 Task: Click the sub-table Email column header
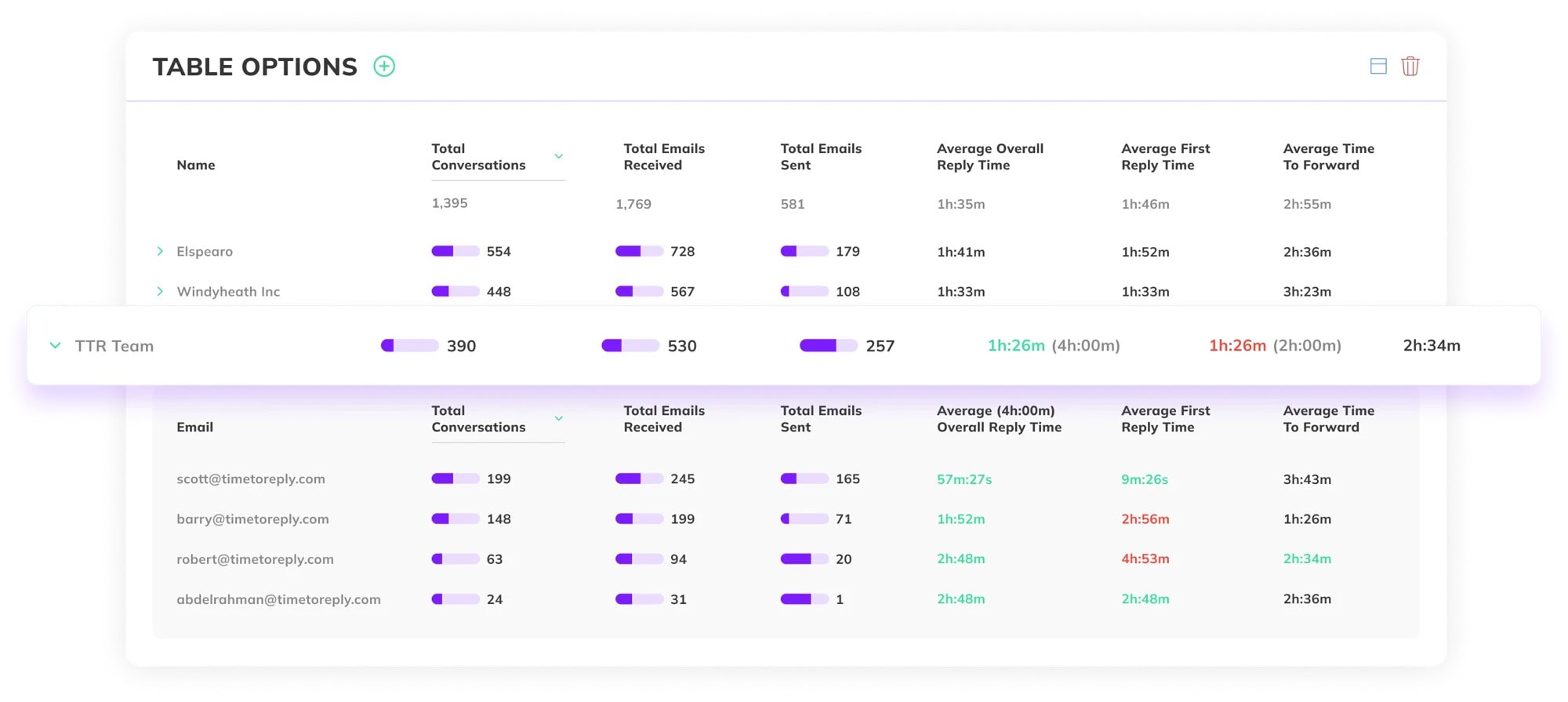coord(195,427)
